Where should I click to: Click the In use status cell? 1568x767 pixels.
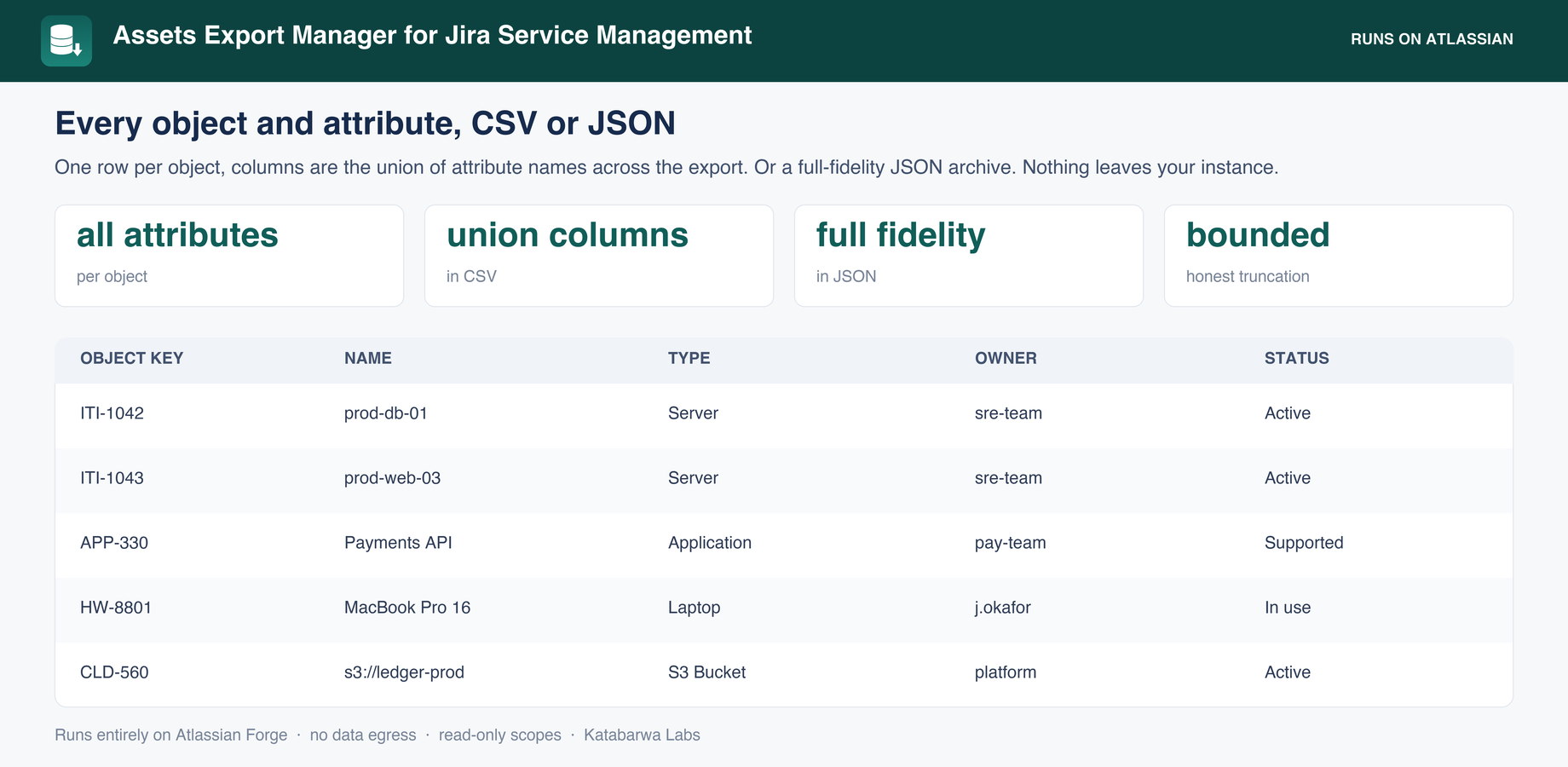click(1288, 608)
